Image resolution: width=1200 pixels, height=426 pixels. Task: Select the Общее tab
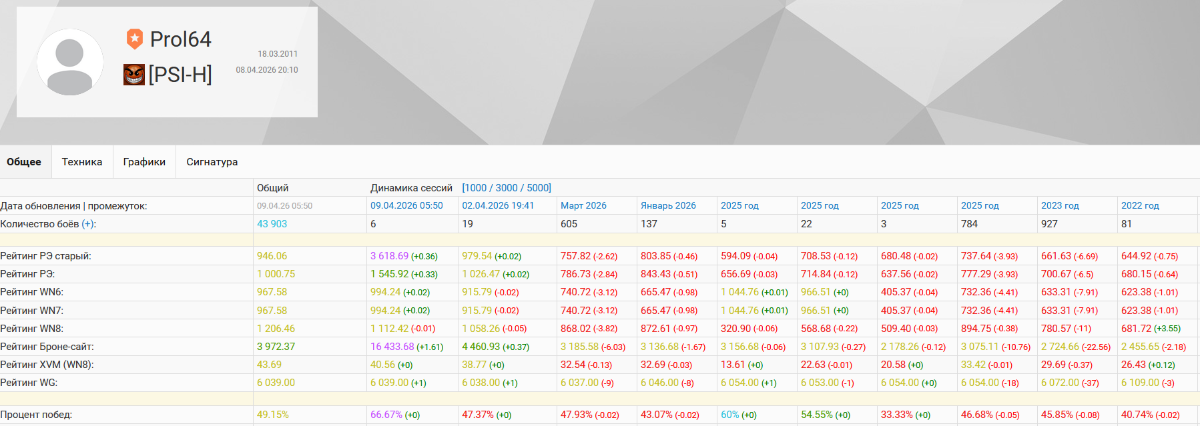click(x=24, y=161)
